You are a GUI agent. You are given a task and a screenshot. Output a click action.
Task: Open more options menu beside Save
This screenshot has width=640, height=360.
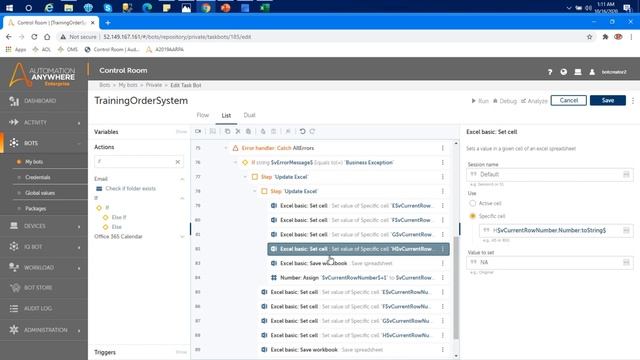pyautogui.click(x=633, y=100)
